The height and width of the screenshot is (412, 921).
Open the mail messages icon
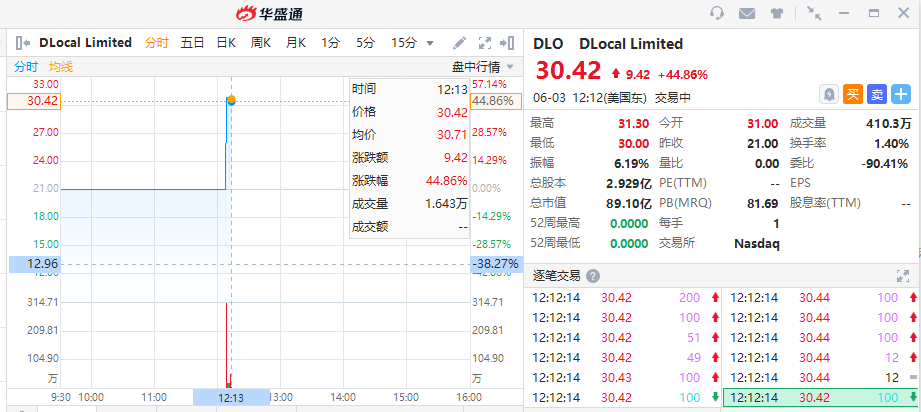click(747, 13)
